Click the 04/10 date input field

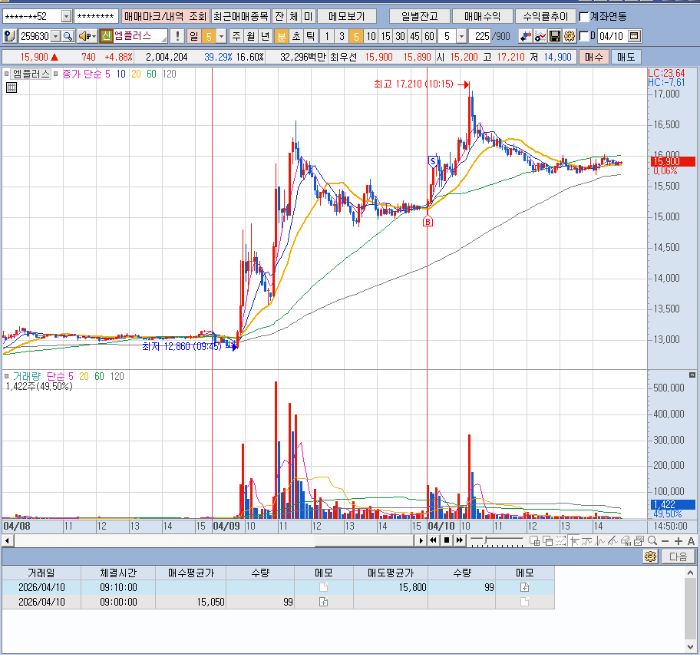[612, 36]
